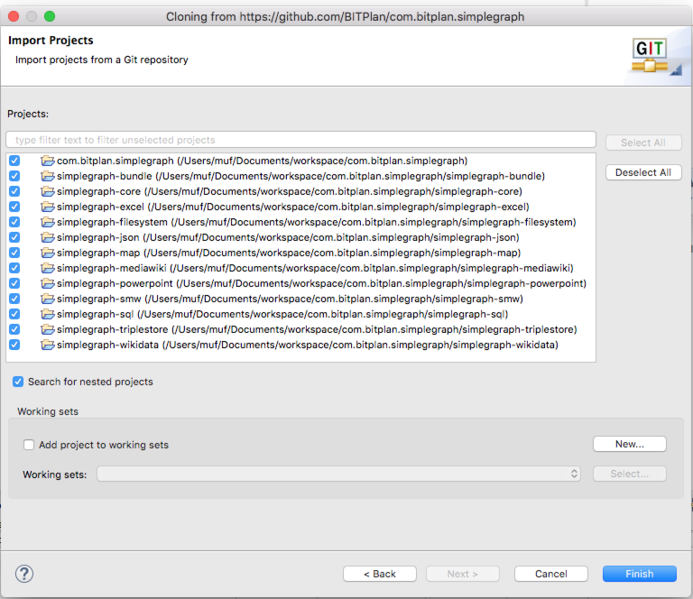Viewport: 693px width, 599px height.
Task: Go back with the Back button
Action: (379, 574)
